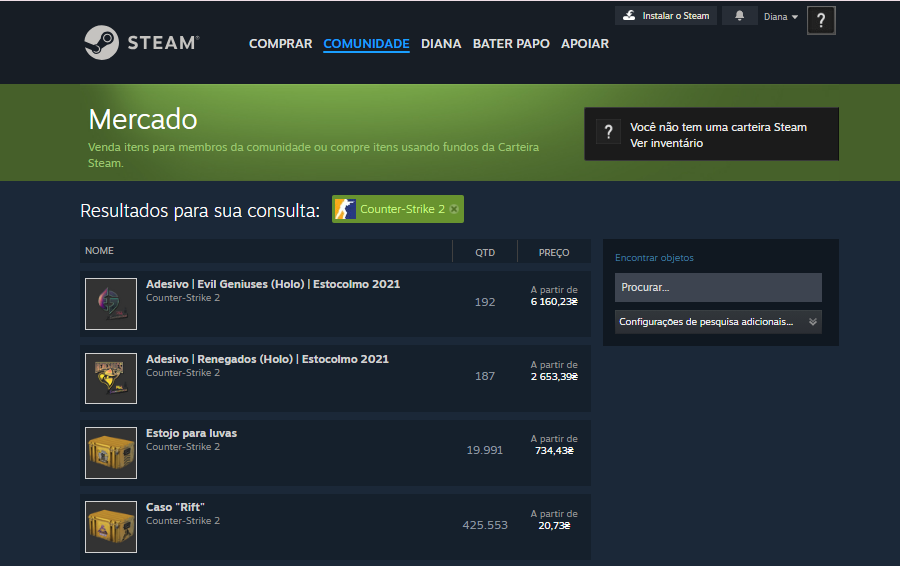Sort results by the PREÇO column

pos(554,252)
